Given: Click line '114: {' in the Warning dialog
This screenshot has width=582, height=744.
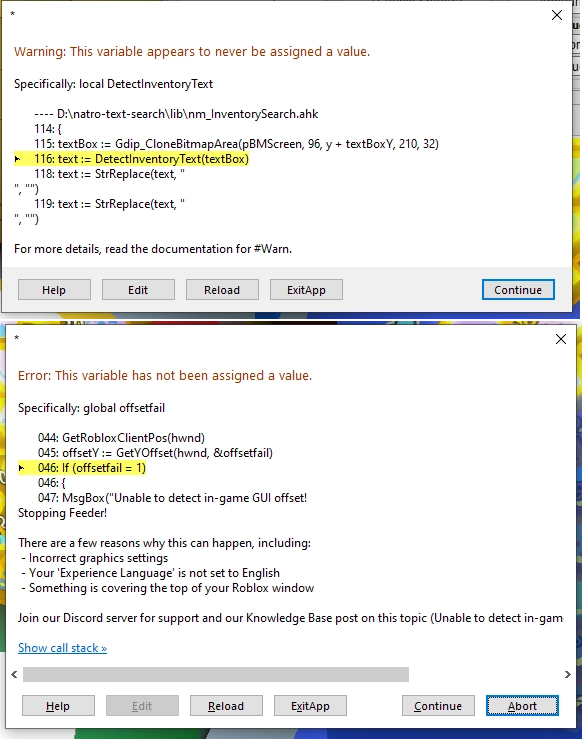Looking at the screenshot, I should 48,129.
